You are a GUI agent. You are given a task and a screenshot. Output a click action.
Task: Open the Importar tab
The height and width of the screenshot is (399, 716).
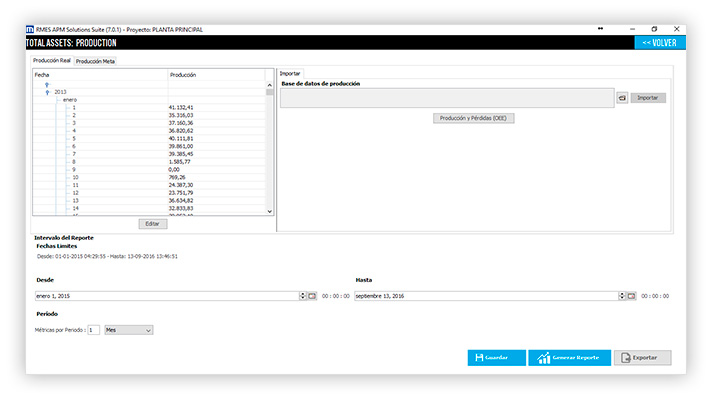click(290, 74)
